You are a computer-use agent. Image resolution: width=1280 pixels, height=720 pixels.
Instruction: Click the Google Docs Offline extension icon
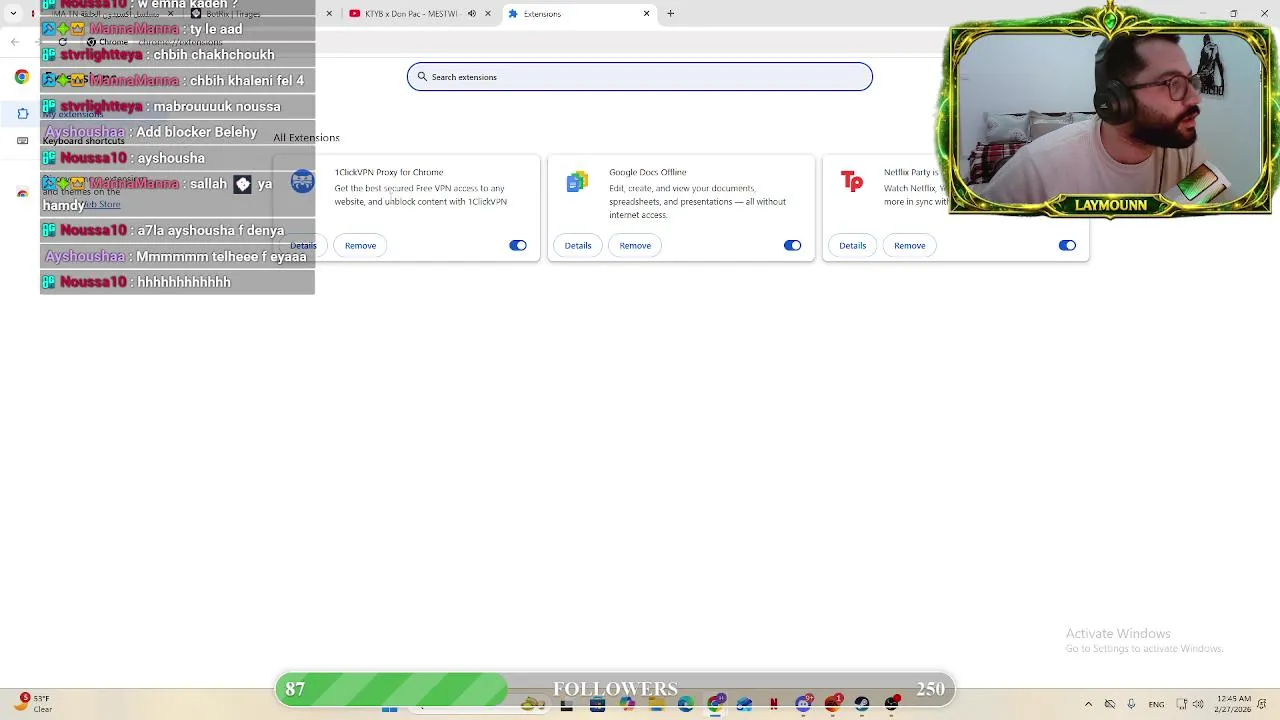[577, 181]
